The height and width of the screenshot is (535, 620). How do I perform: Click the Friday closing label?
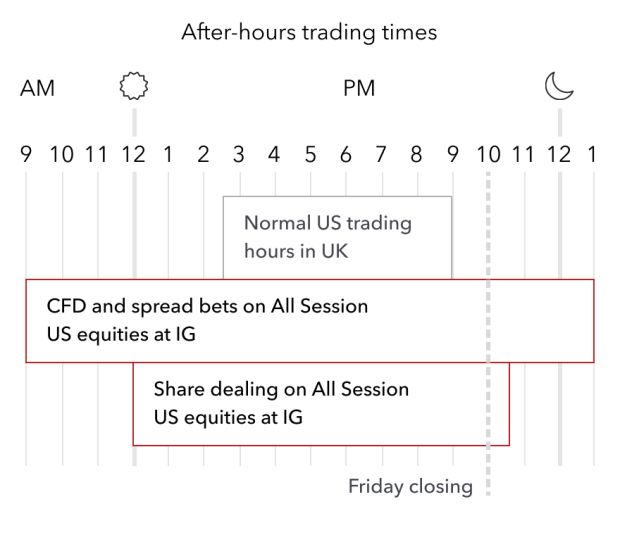point(410,487)
